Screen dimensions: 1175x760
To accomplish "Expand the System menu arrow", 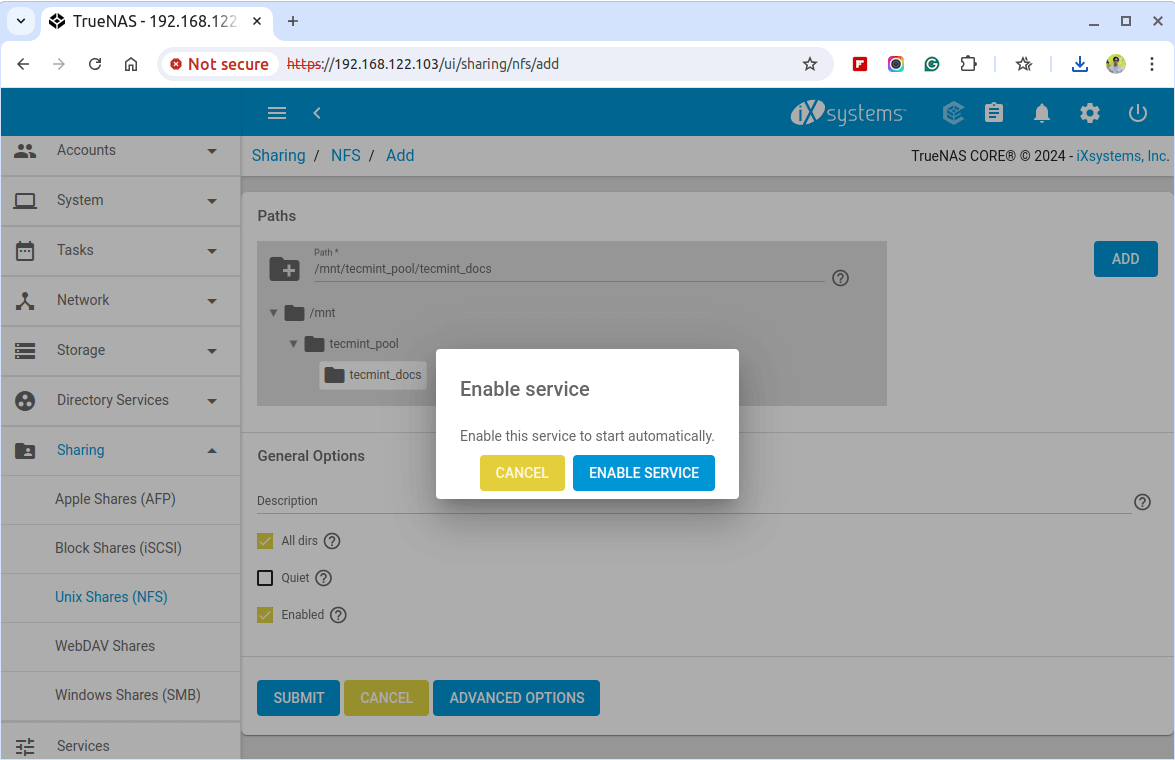I will pos(212,201).
